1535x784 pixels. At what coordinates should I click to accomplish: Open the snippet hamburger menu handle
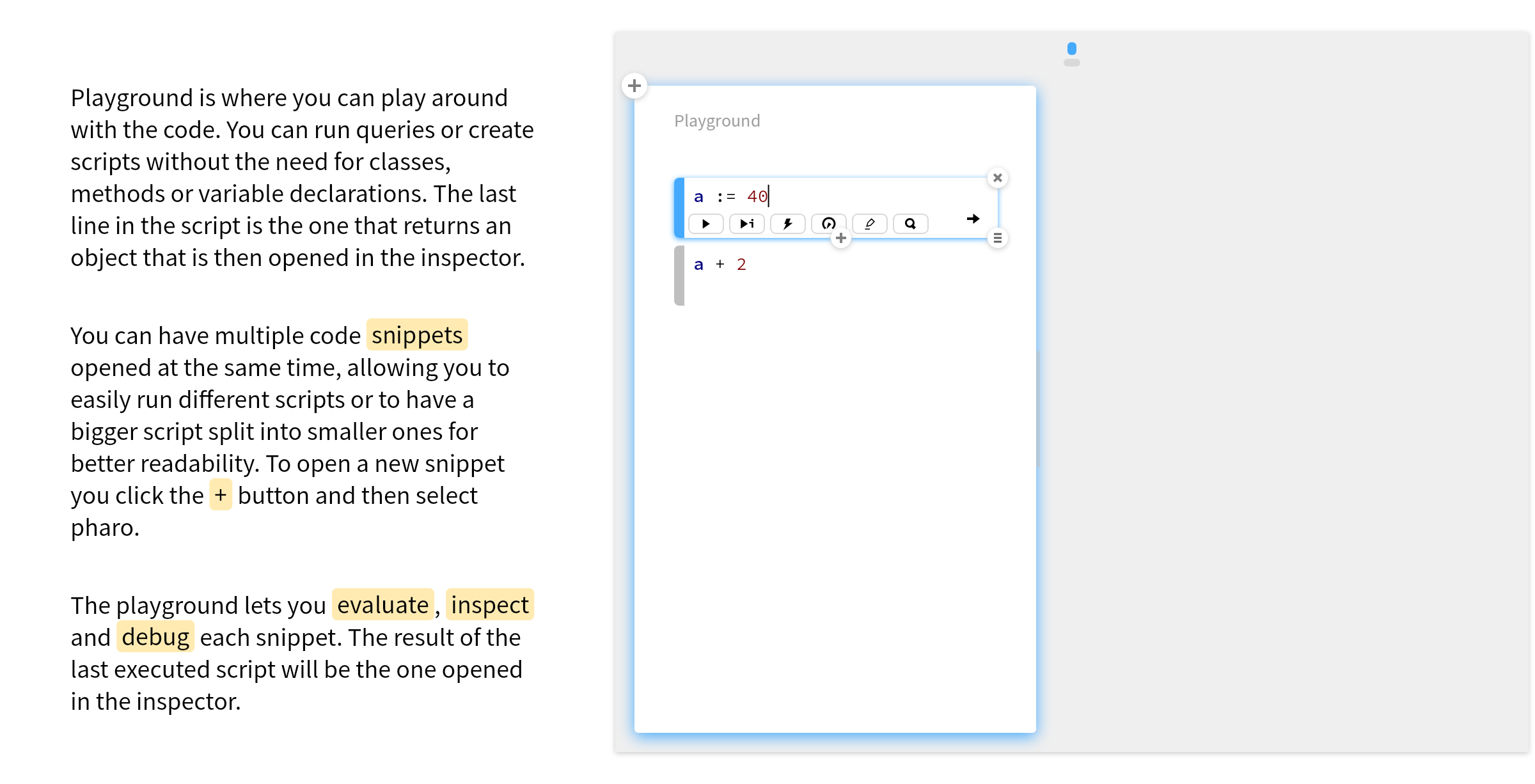coord(997,239)
